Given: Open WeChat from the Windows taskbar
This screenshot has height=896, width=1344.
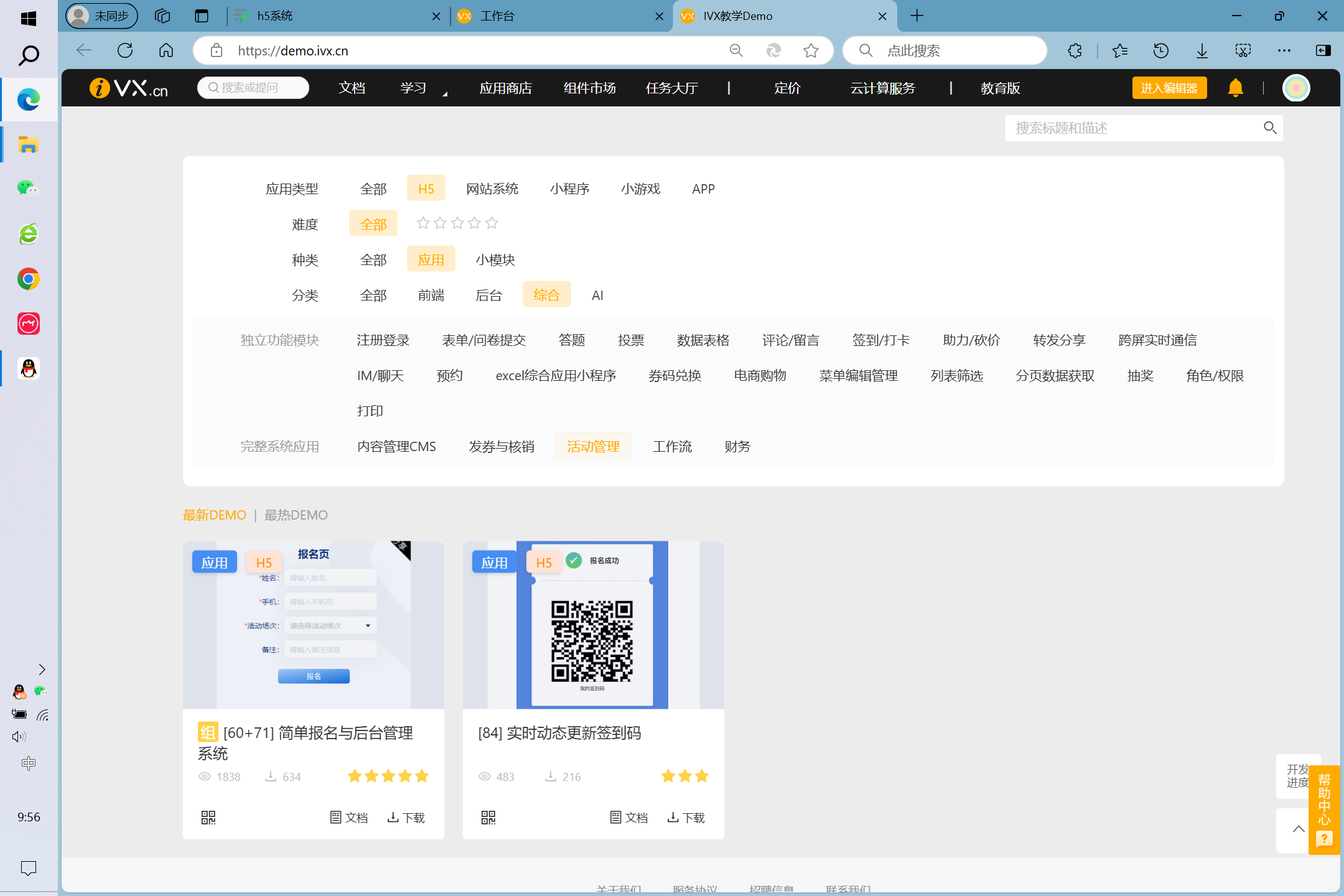Looking at the screenshot, I should coord(28,187).
